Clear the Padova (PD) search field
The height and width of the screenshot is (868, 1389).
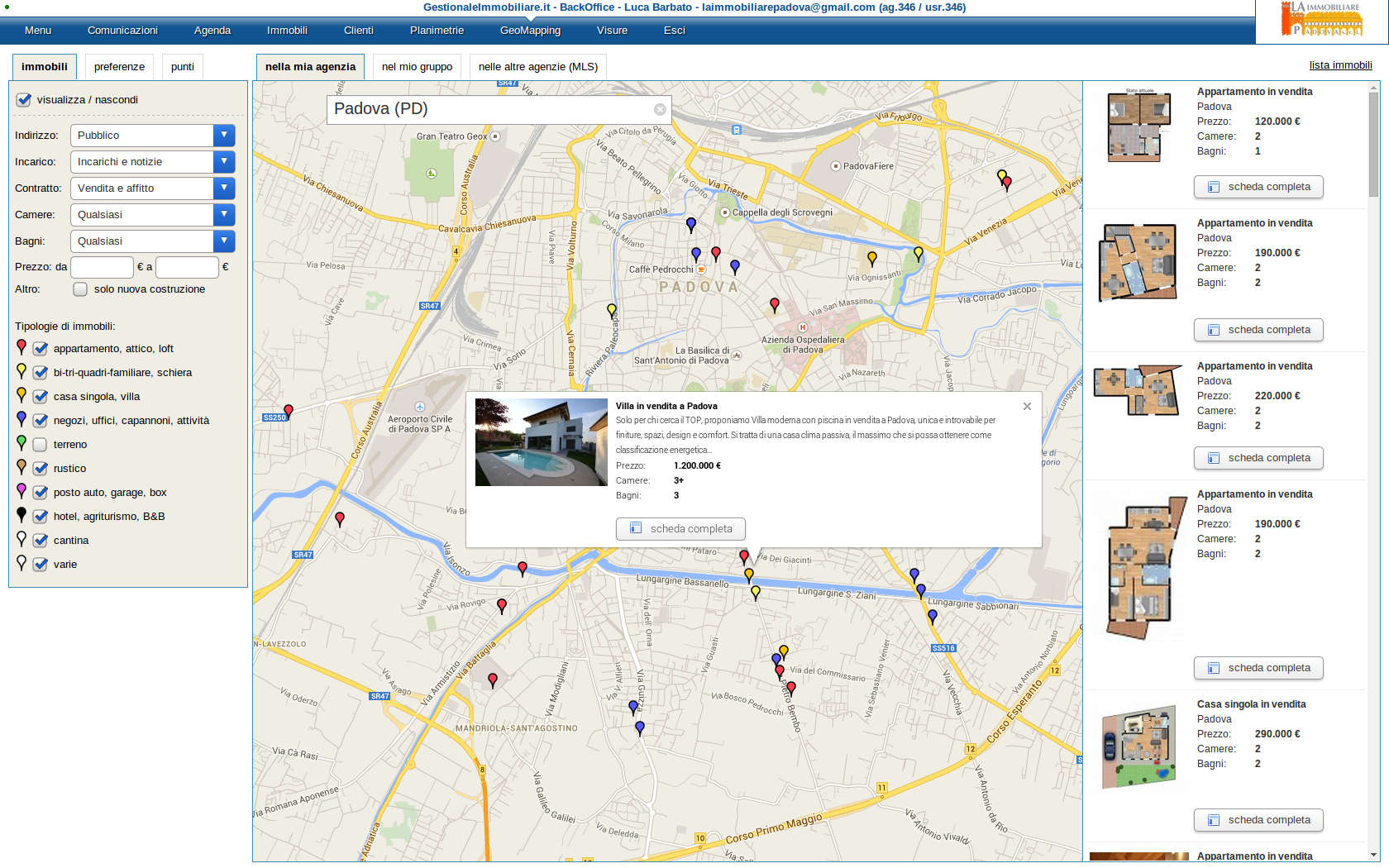click(x=659, y=109)
